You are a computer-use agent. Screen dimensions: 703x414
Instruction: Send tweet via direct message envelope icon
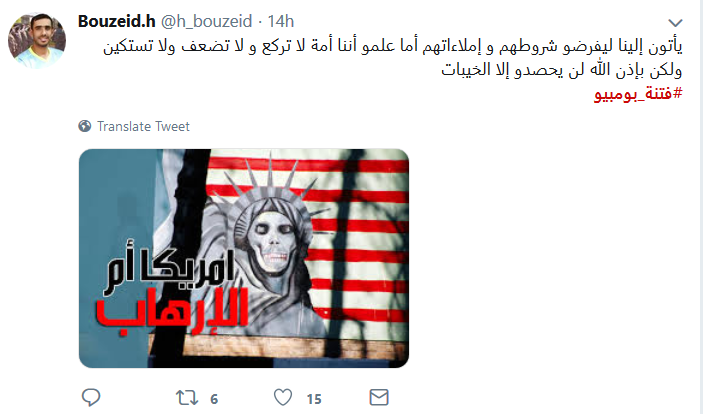(379, 397)
